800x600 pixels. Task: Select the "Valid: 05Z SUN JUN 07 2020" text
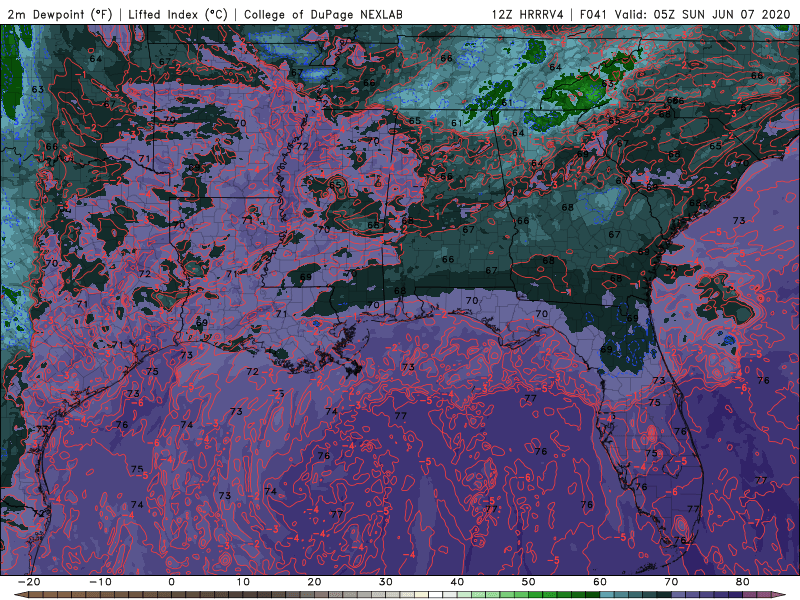pos(703,15)
